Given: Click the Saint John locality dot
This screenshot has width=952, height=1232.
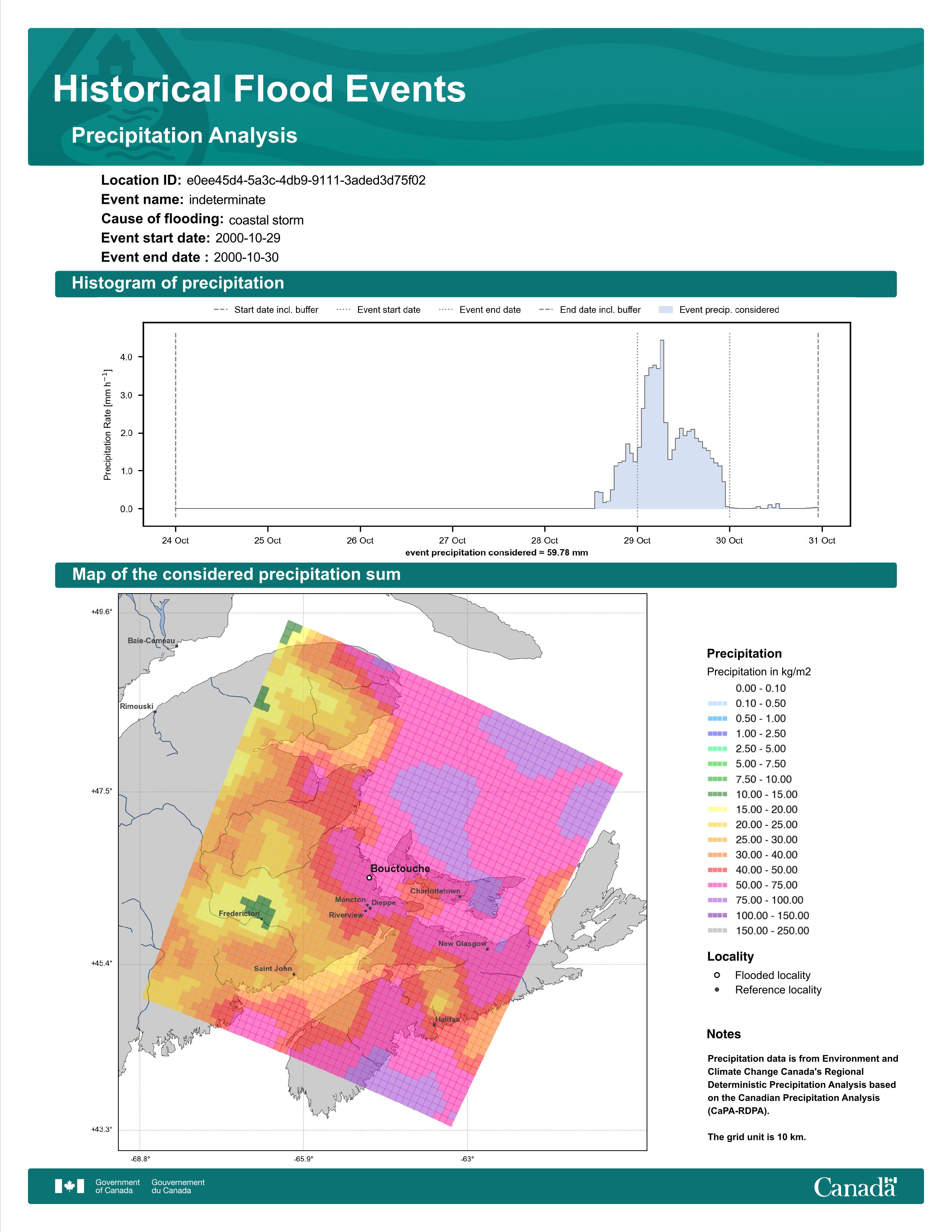Looking at the screenshot, I should pyautogui.click(x=294, y=974).
